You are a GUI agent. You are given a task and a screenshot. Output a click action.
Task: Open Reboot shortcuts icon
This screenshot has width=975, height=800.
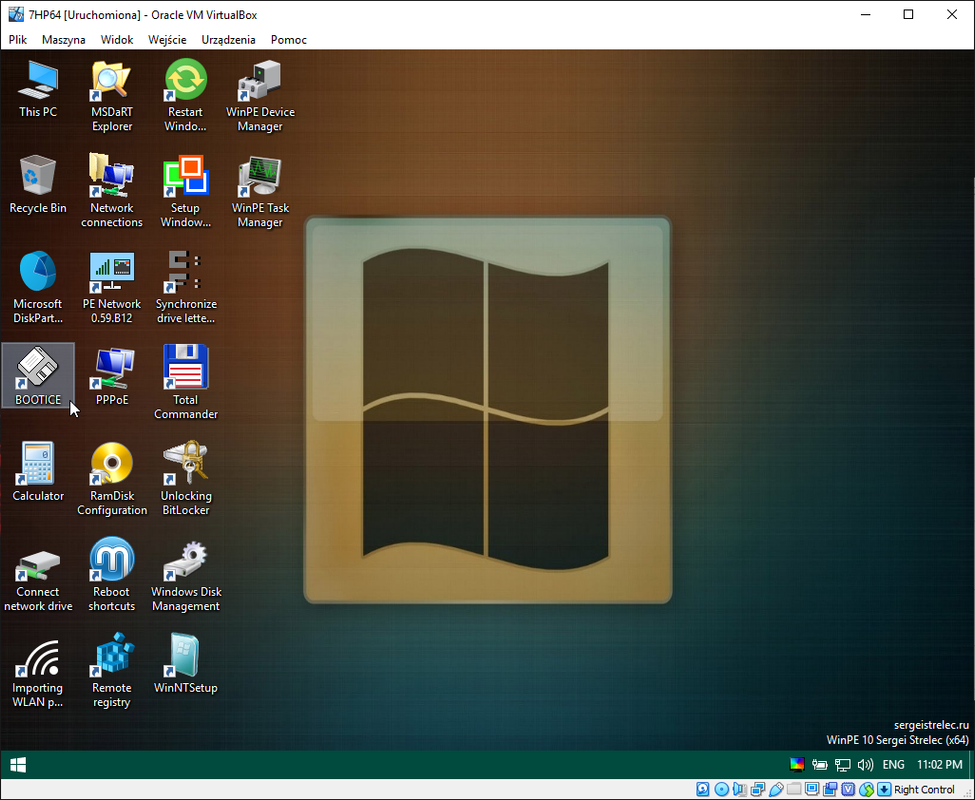point(112,575)
